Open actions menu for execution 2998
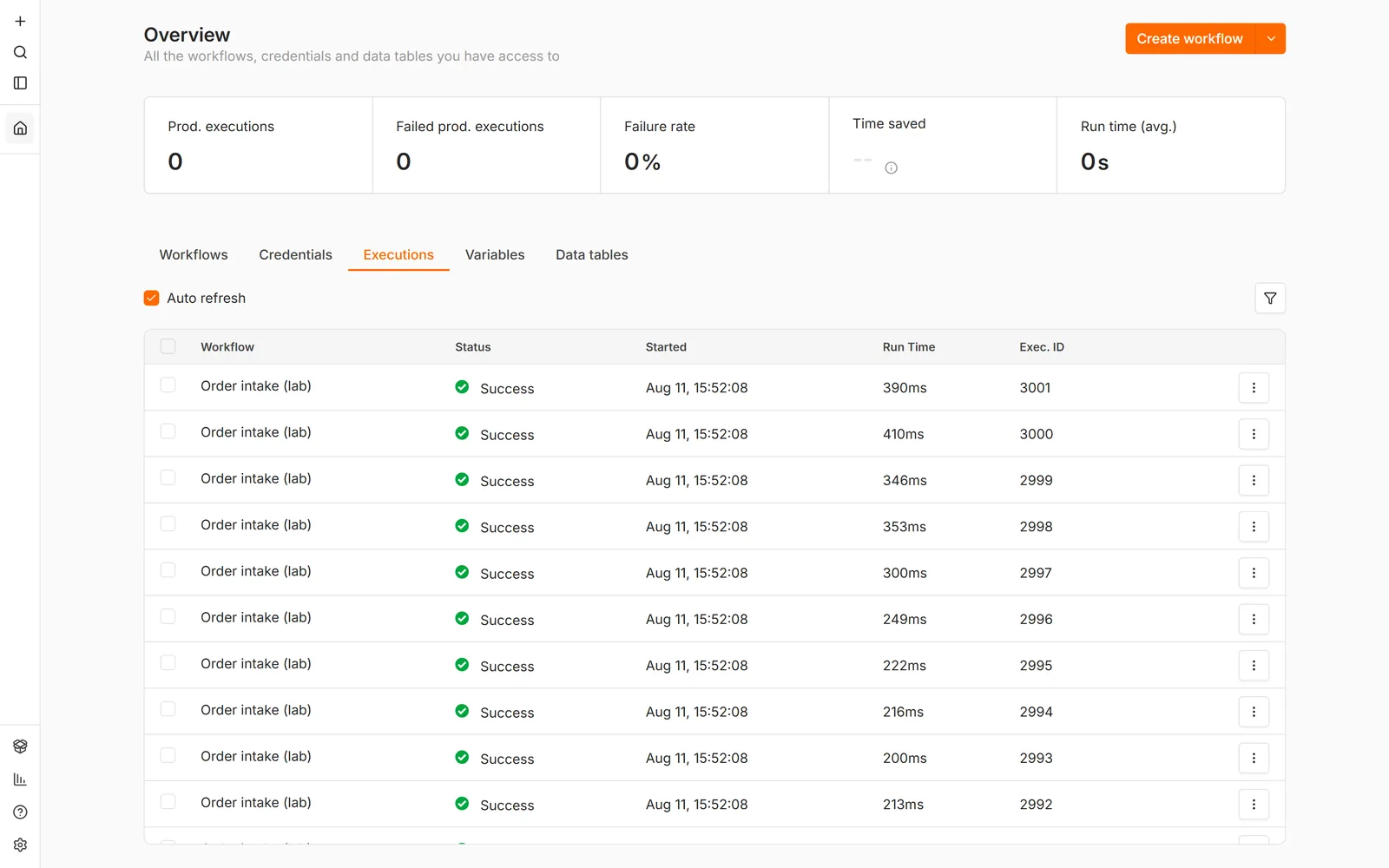 (1254, 527)
